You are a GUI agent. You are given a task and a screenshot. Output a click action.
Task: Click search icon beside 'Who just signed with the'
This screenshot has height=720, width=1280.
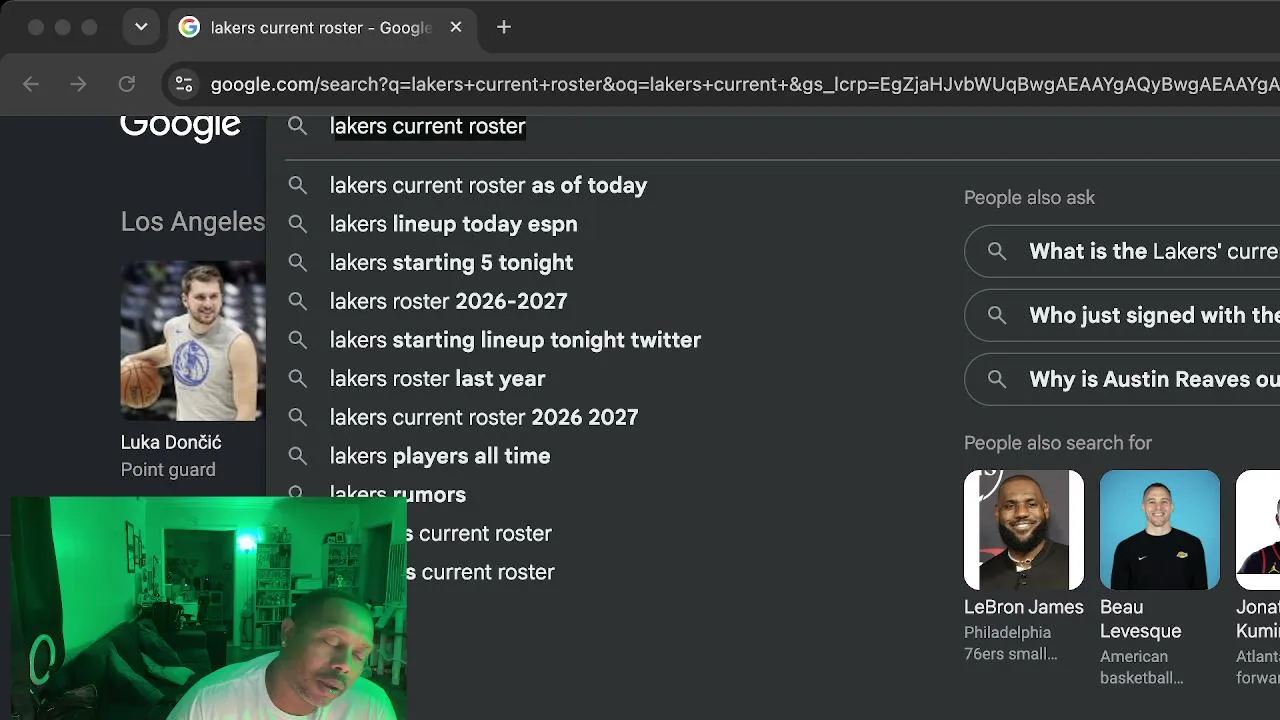996,316
